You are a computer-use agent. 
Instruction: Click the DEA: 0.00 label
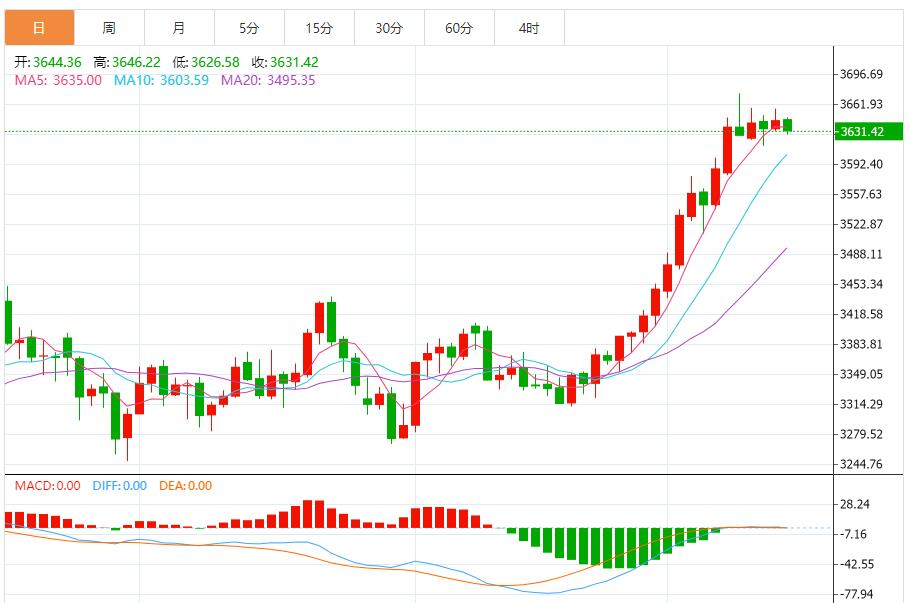click(x=185, y=486)
